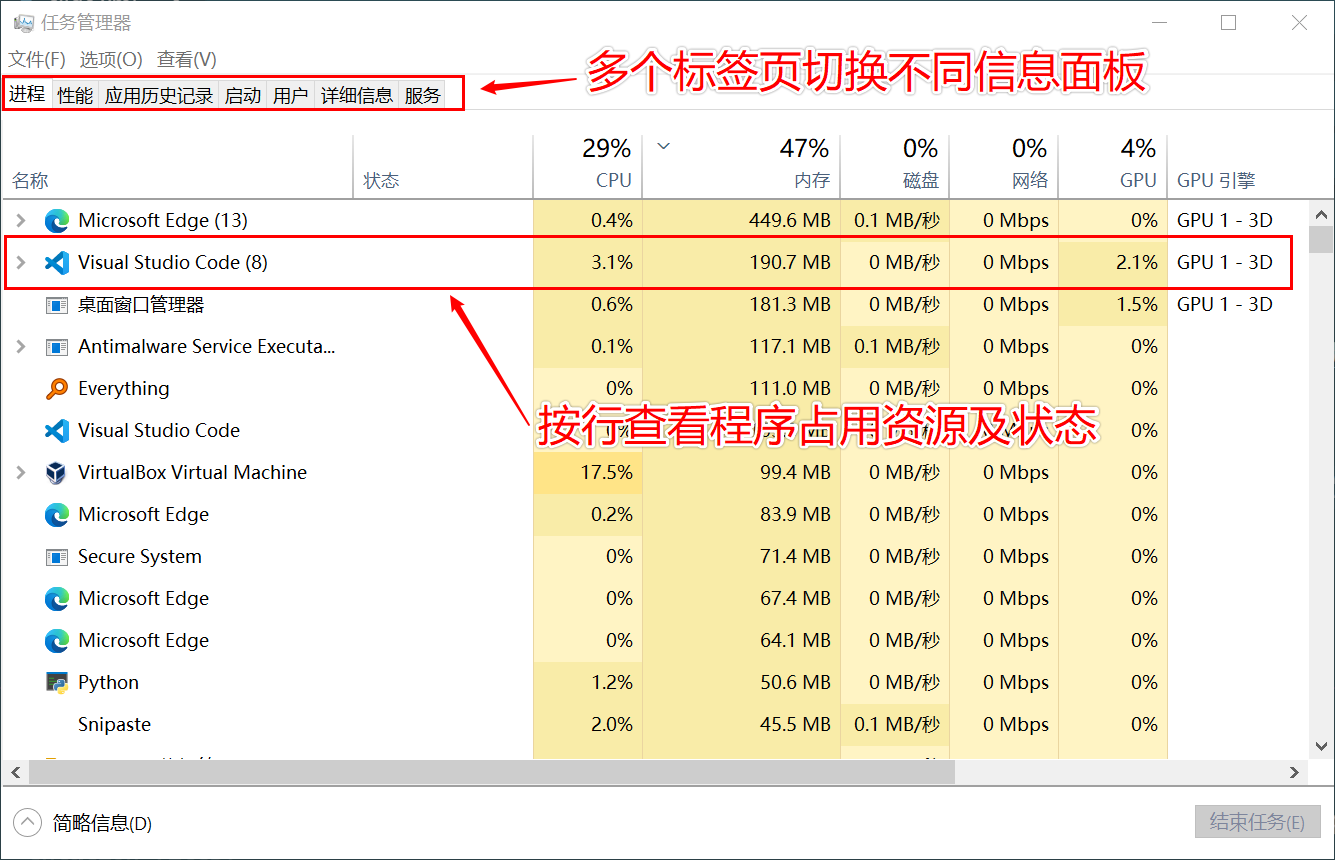Sort by the 状态 column header

pyautogui.click(x=444, y=166)
